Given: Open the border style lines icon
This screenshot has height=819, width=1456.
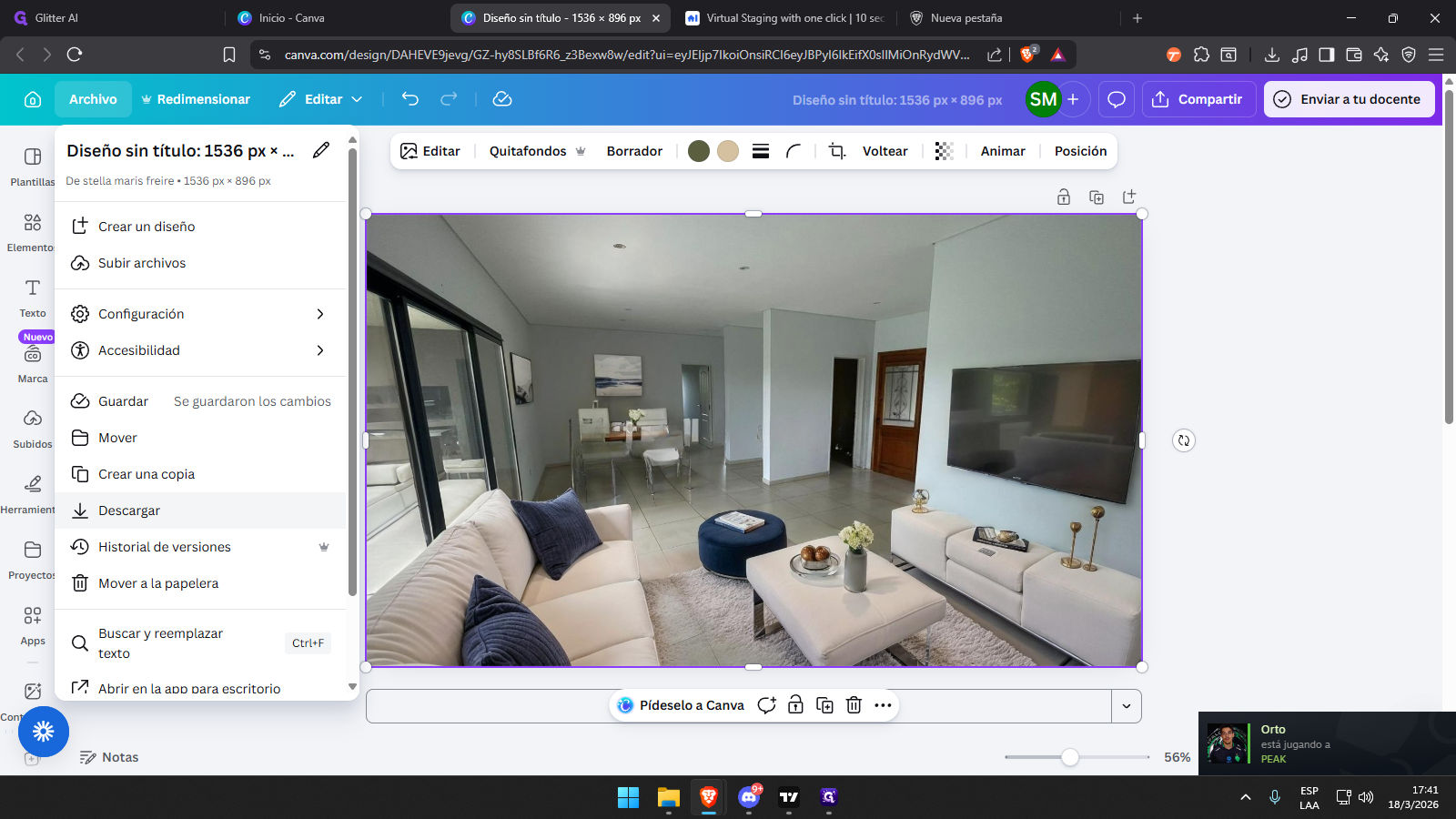Looking at the screenshot, I should pos(761,151).
